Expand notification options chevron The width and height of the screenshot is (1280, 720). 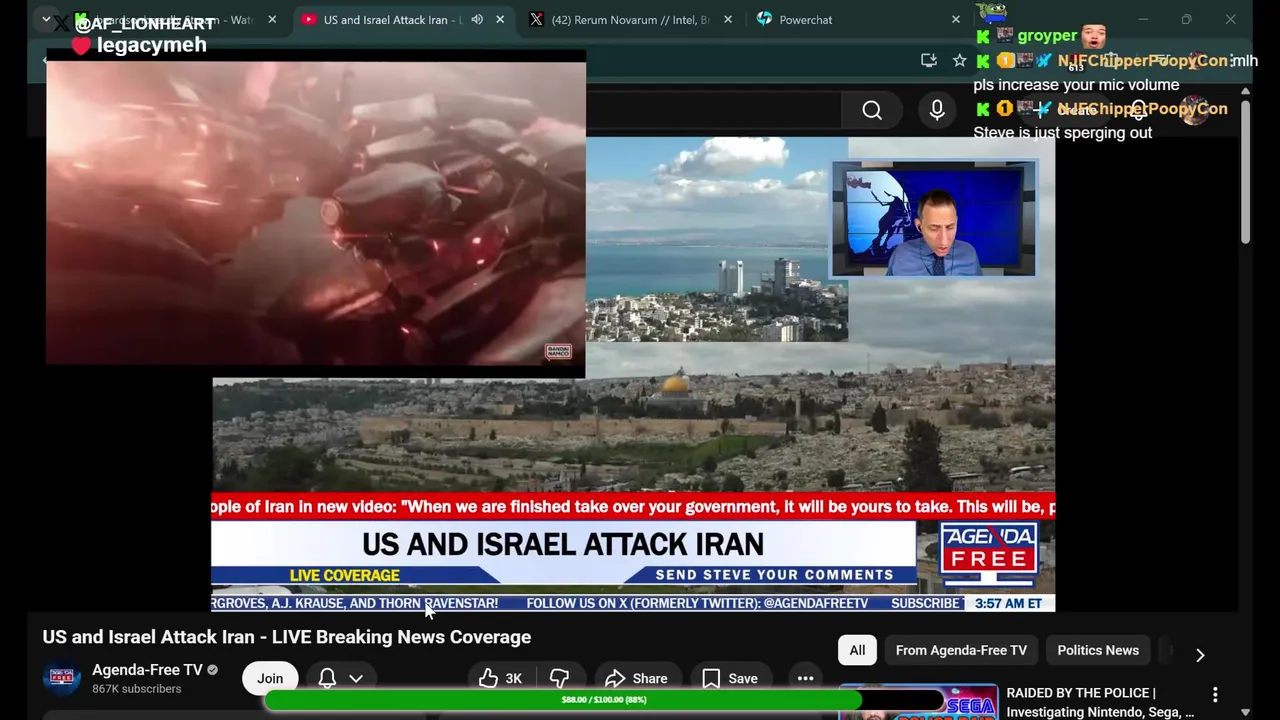tap(355, 678)
